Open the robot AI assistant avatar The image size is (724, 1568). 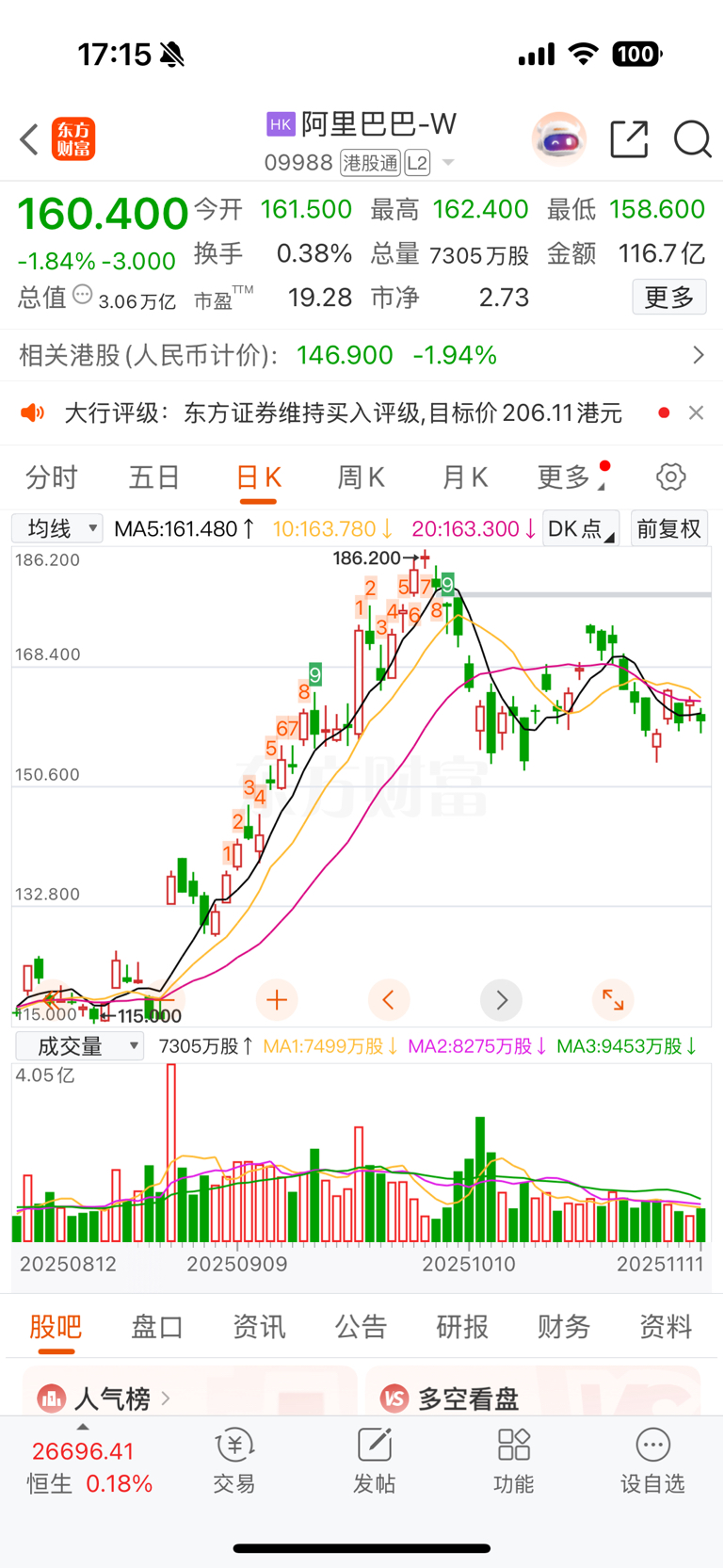pos(559,139)
